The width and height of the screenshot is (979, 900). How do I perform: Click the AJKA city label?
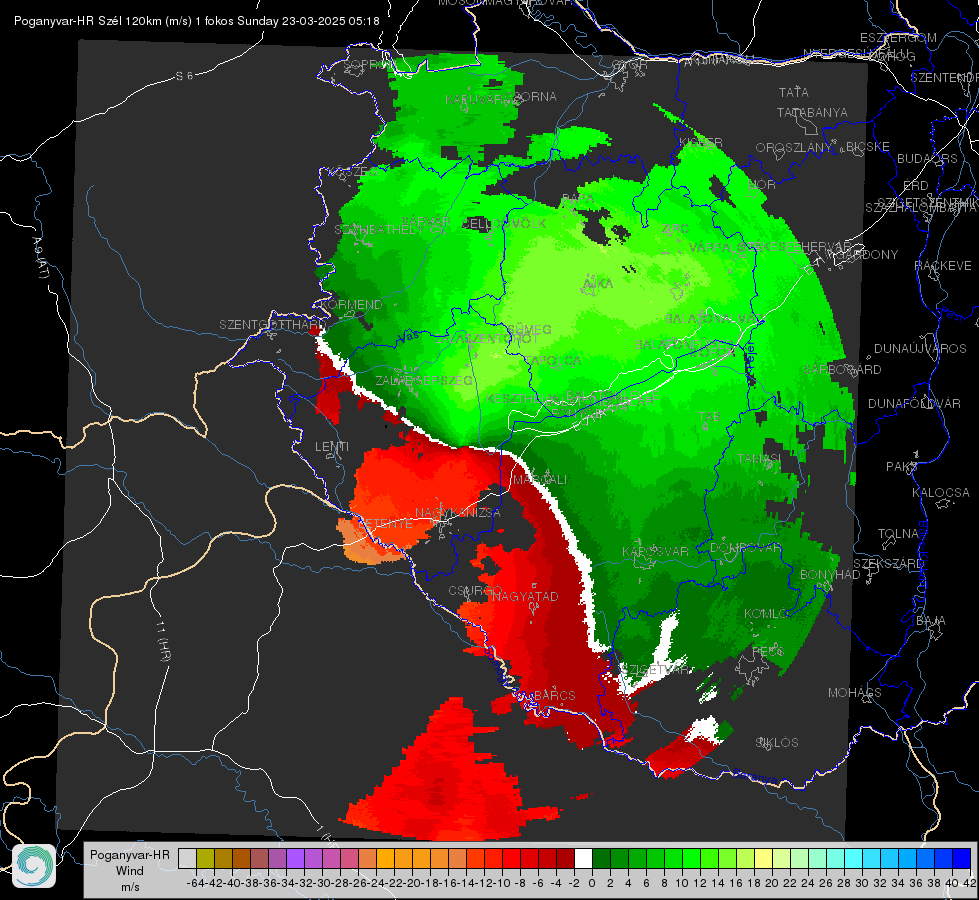(598, 284)
